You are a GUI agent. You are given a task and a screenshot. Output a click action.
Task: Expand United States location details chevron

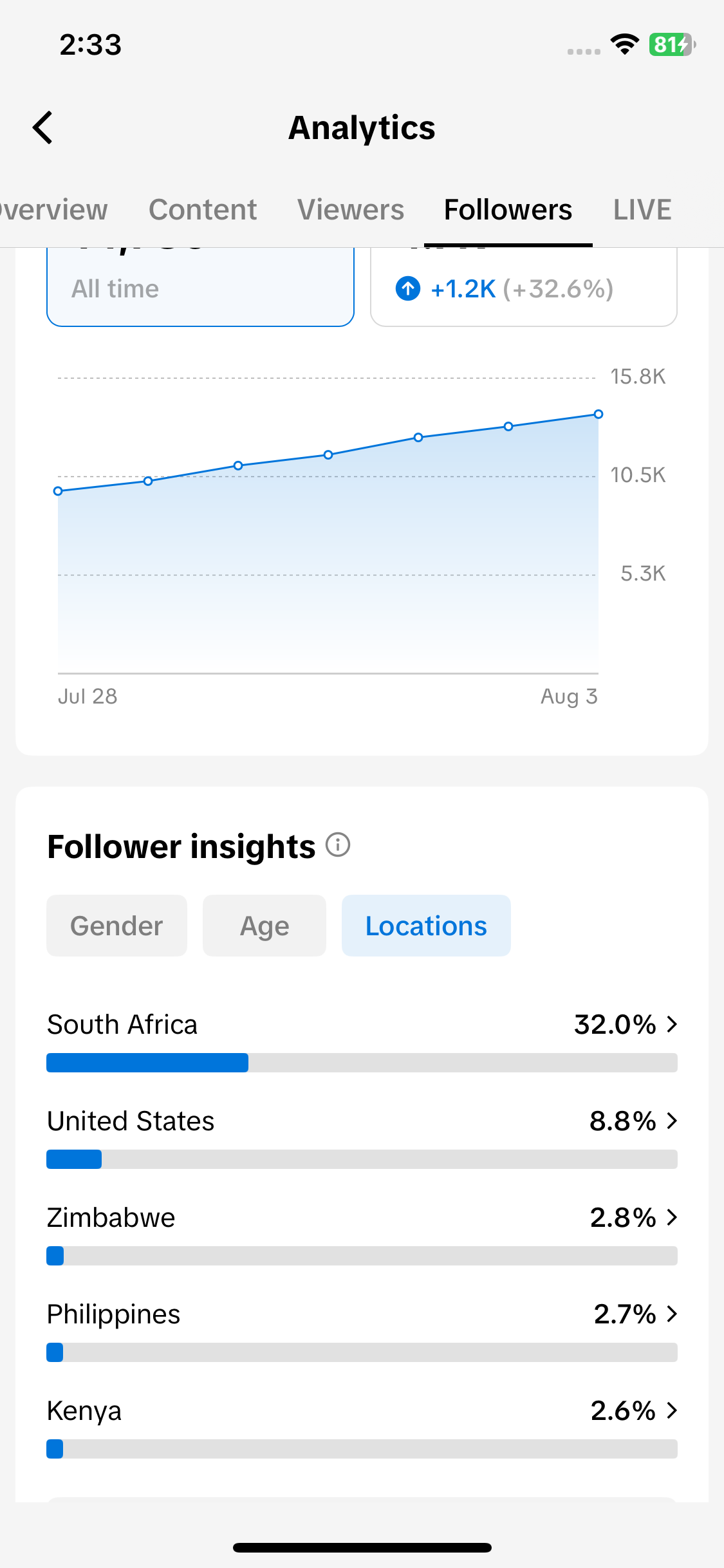(672, 1121)
